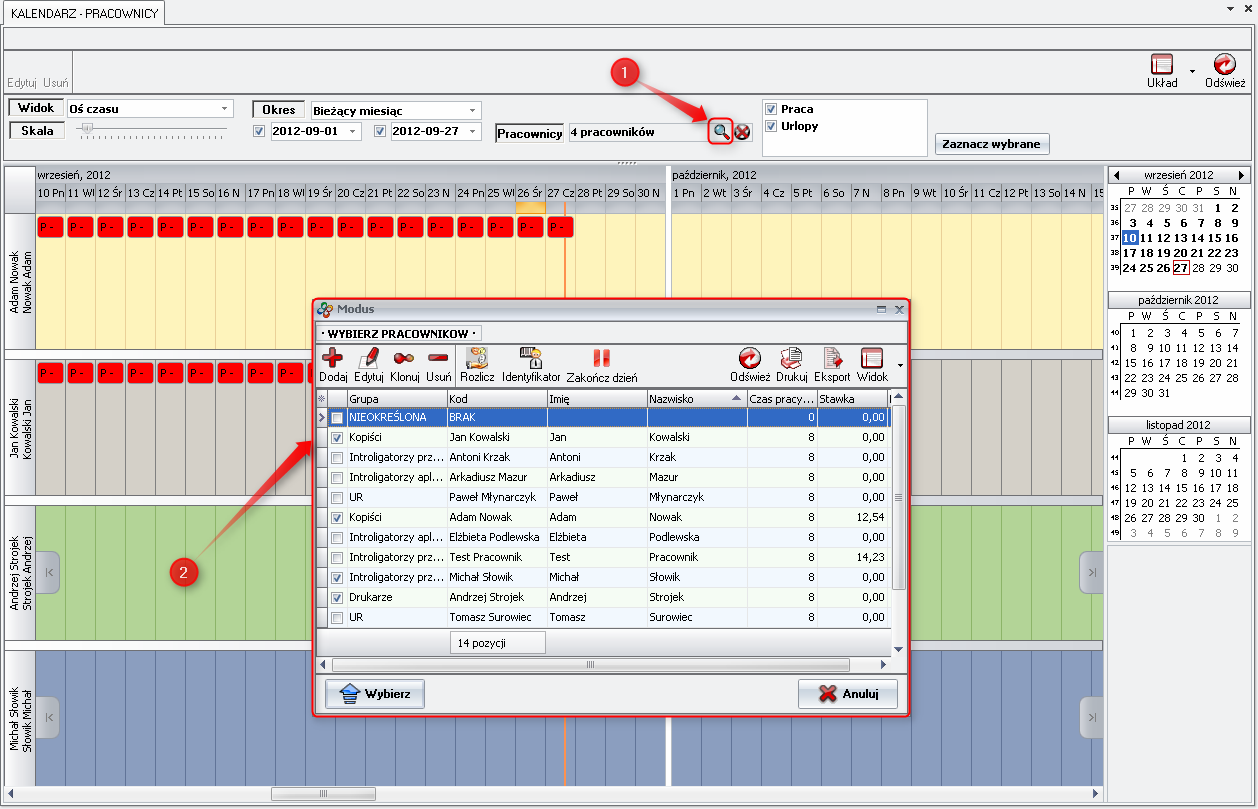Click the Zaznacz wybrane button

[991, 144]
